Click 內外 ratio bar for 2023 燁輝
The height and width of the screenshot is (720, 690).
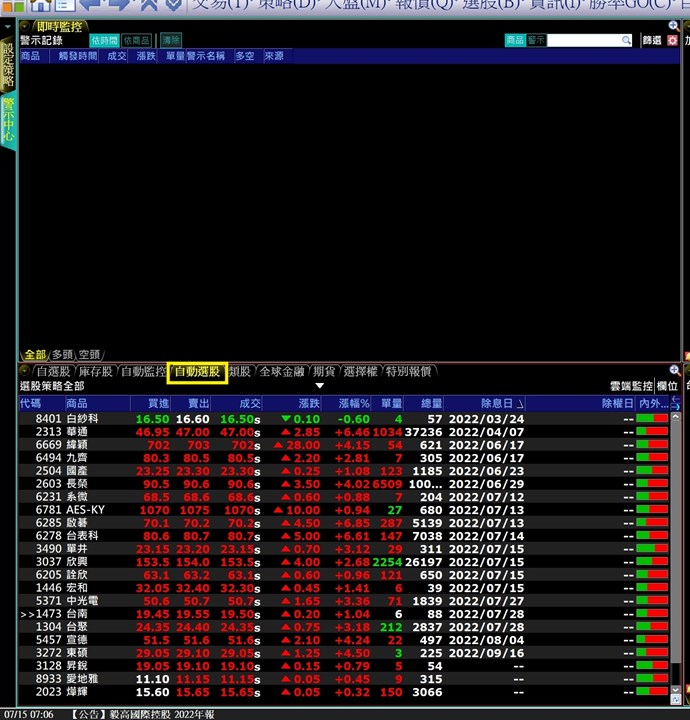(651, 692)
